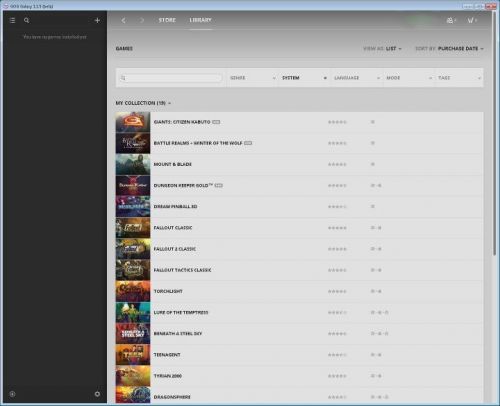Click the Teenagent title text
Image resolution: width=500 pixels, height=406 pixels.
tap(167, 355)
